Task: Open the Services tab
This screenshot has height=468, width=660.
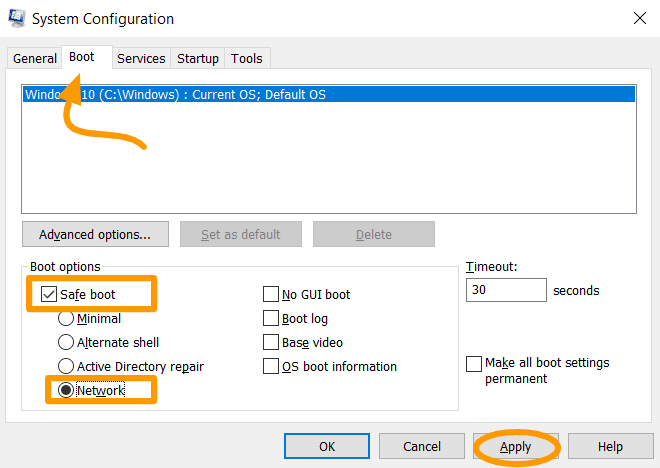Action: coord(141,59)
